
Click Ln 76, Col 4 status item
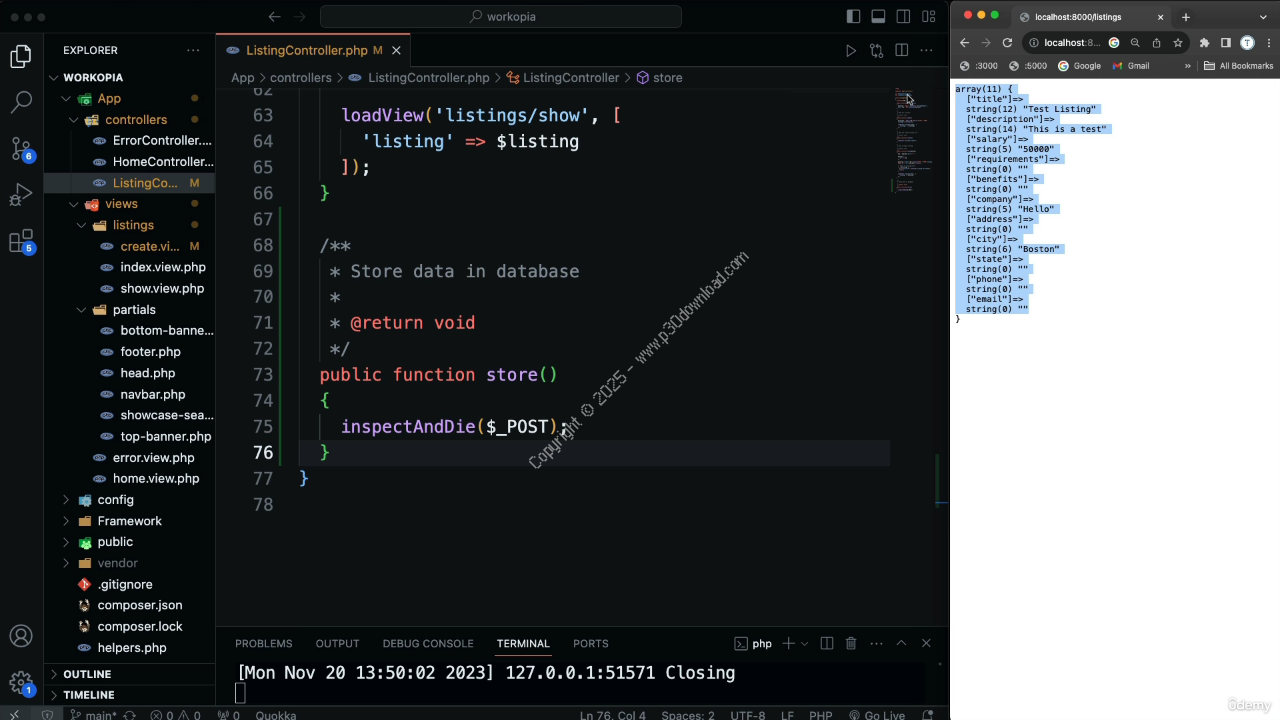point(613,714)
